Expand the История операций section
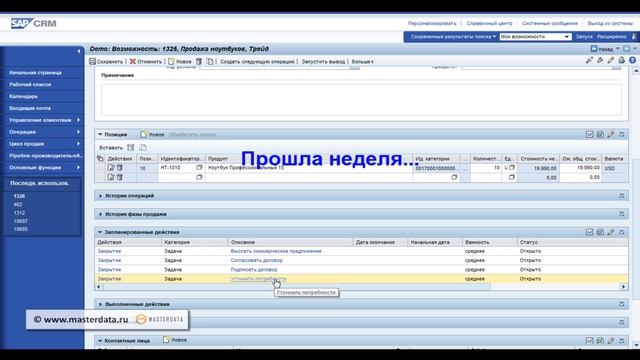The width and height of the screenshot is (640, 360). tap(100, 196)
